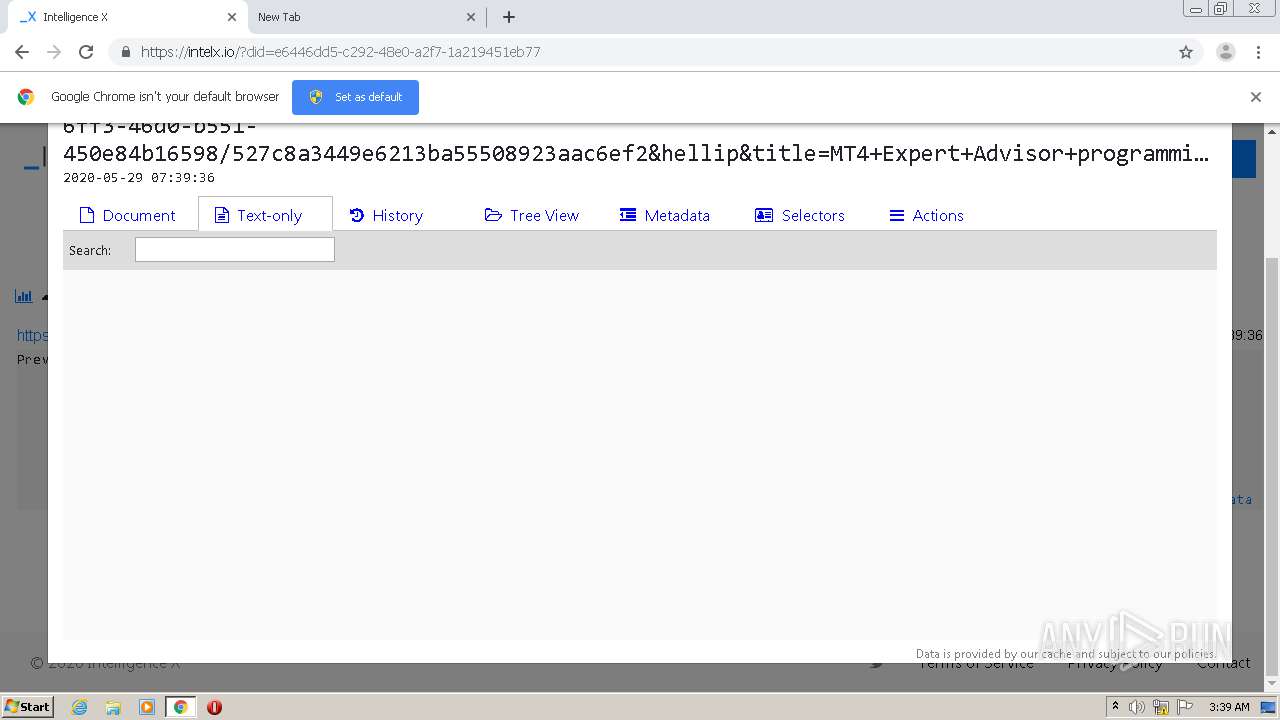
Task: Open the Windows Start menu
Action: pyautogui.click(x=27, y=706)
